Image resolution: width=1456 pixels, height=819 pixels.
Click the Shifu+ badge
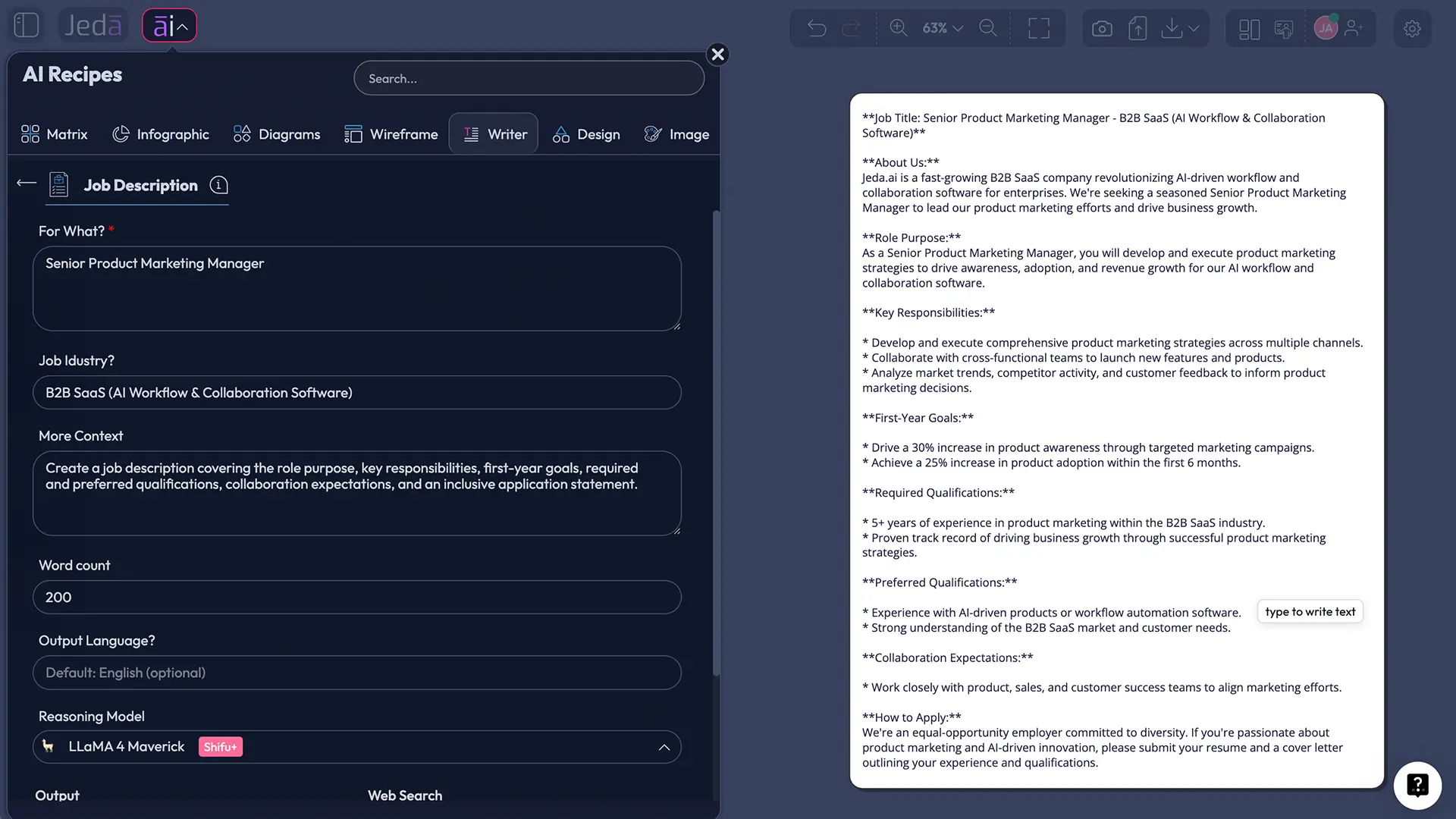coord(221,747)
